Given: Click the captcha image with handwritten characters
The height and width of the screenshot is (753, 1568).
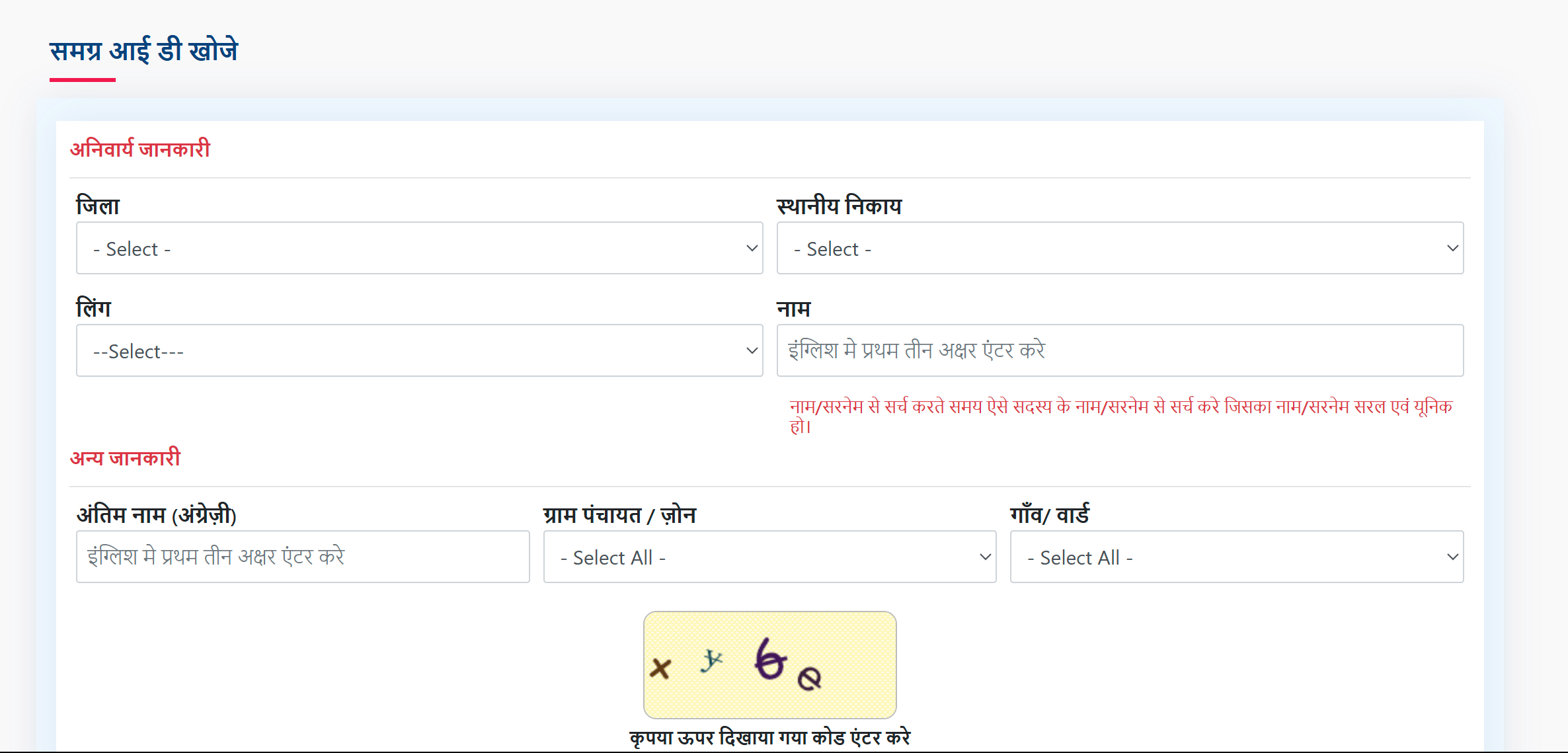Looking at the screenshot, I should pos(769,664).
